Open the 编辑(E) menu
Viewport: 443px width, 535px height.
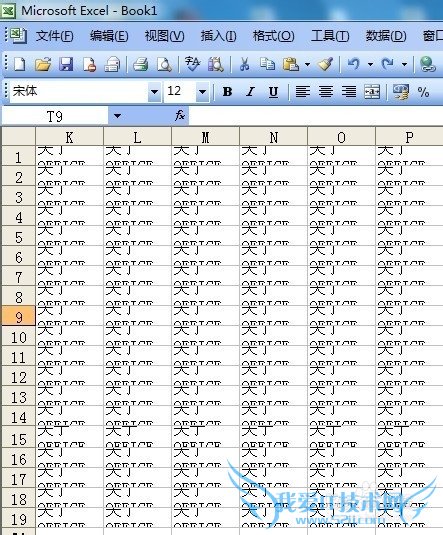coord(109,36)
